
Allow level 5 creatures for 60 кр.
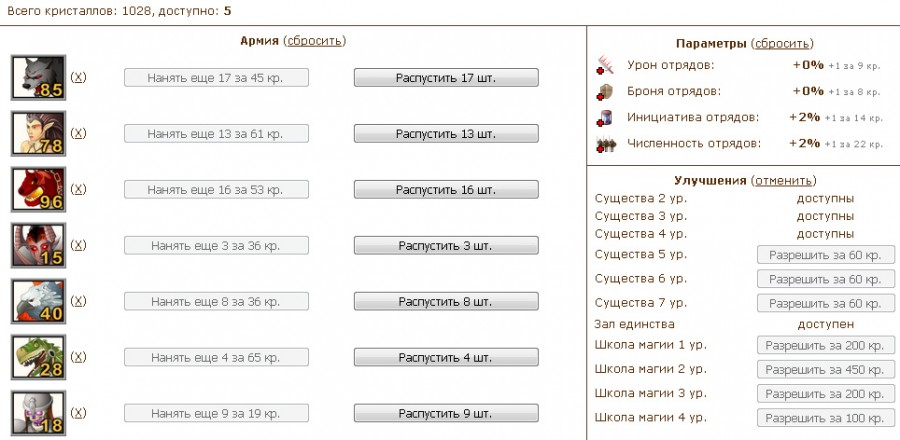point(826,255)
